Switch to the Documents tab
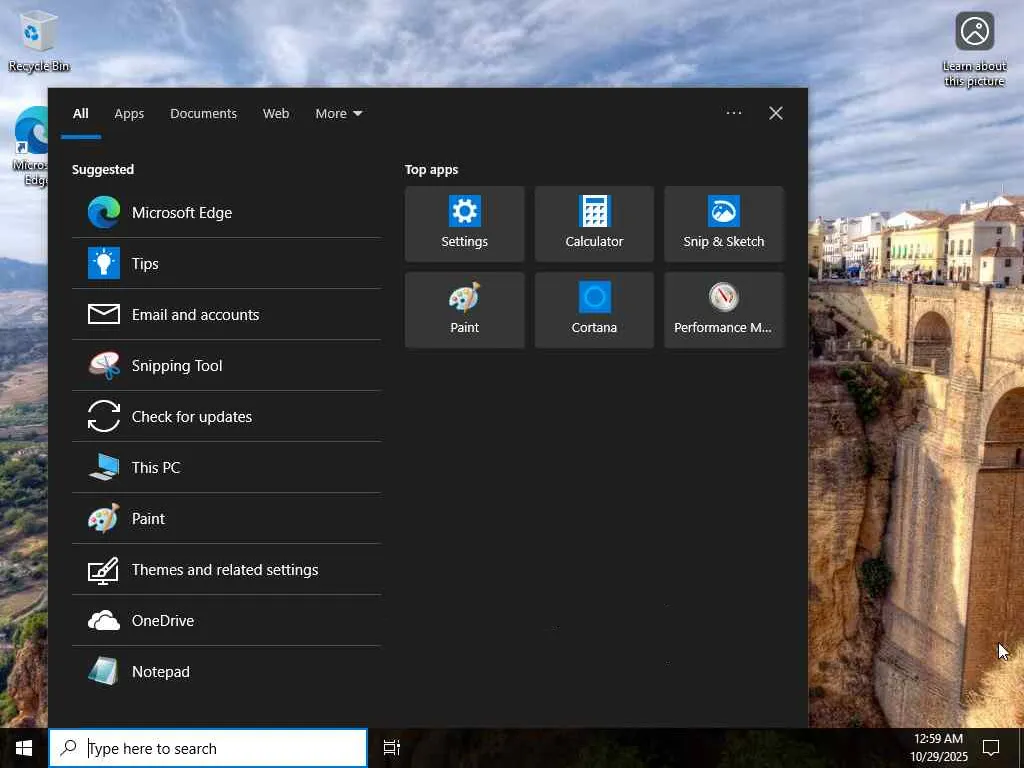 (x=203, y=114)
